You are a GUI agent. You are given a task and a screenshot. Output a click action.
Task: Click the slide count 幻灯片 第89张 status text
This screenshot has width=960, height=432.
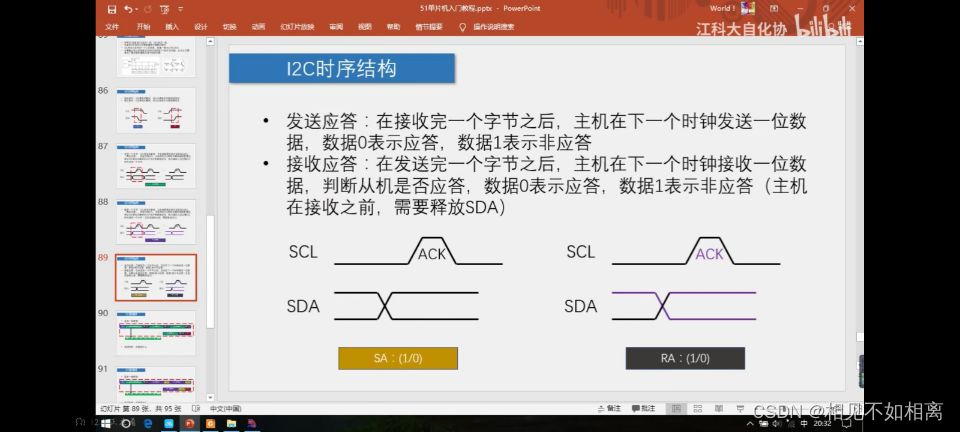[140, 408]
